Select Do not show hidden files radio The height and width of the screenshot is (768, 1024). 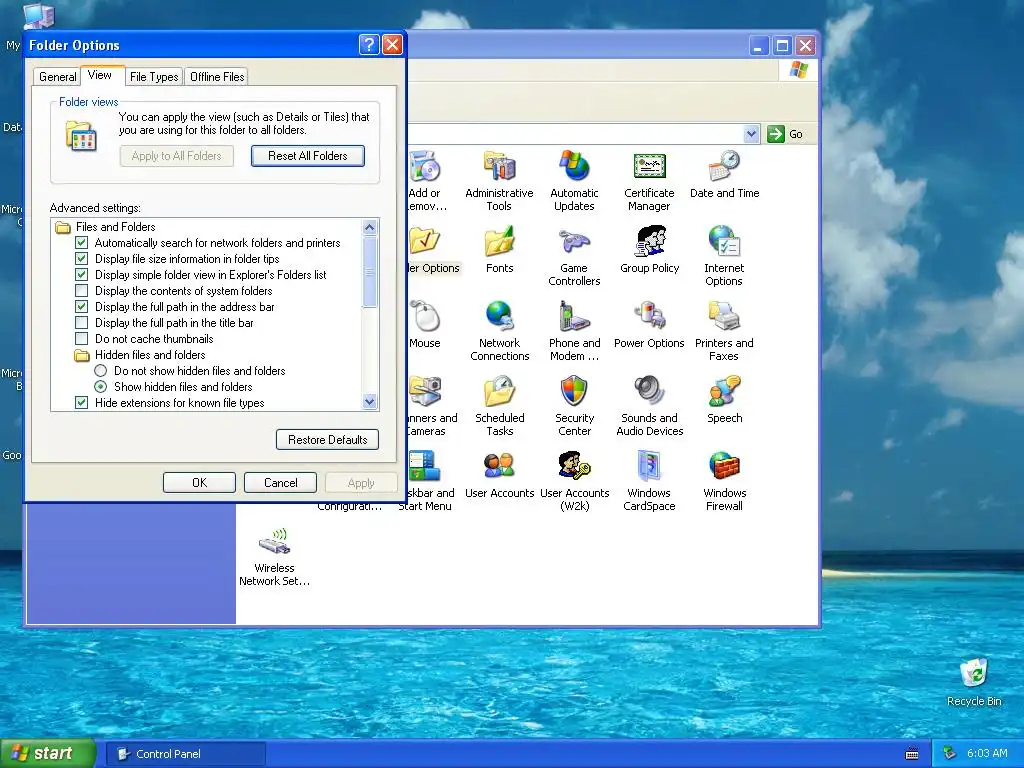tap(101, 371)
